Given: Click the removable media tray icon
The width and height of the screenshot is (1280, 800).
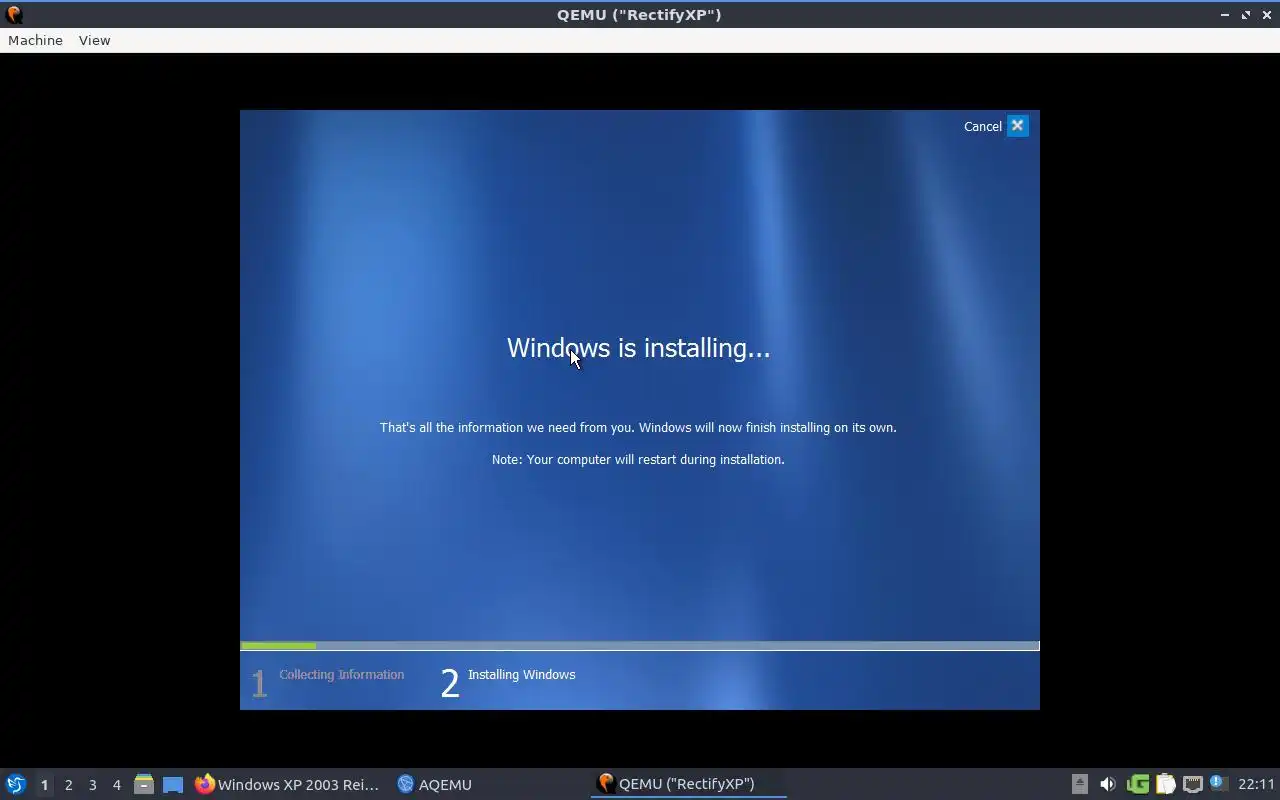Looking at the screenshot, I should [x=1080, y=784].
